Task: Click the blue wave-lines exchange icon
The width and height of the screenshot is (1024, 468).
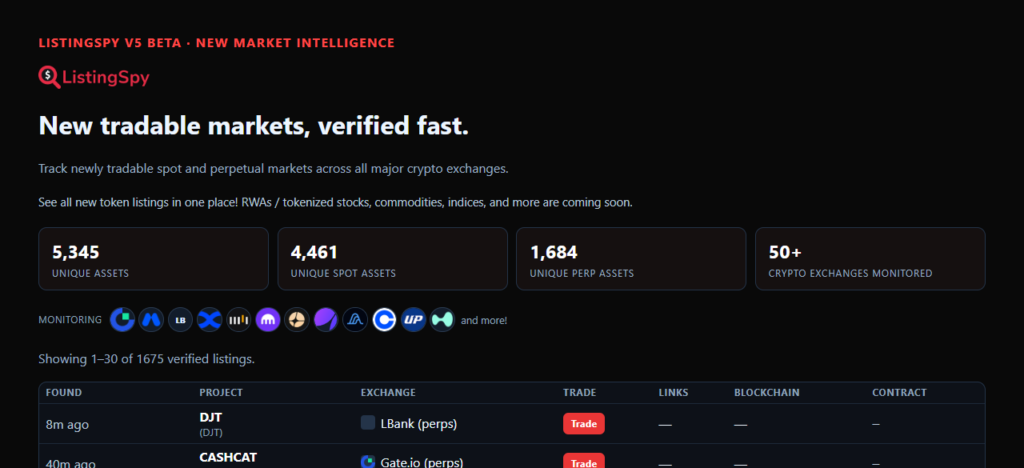Action: click(x=355, y=320)
